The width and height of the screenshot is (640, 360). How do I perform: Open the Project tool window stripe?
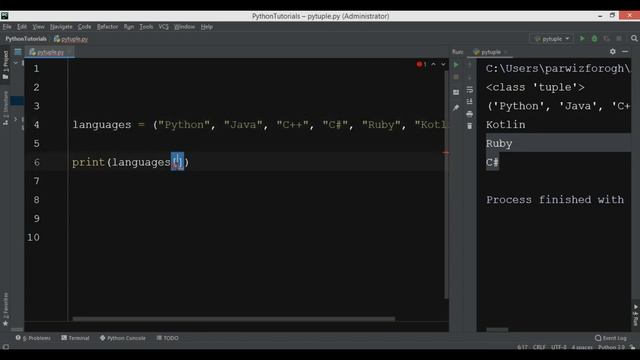click(5, 65)
